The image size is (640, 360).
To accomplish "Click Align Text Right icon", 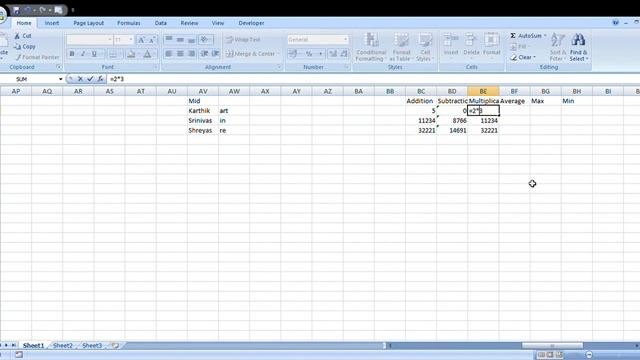I will pos(191,53).
